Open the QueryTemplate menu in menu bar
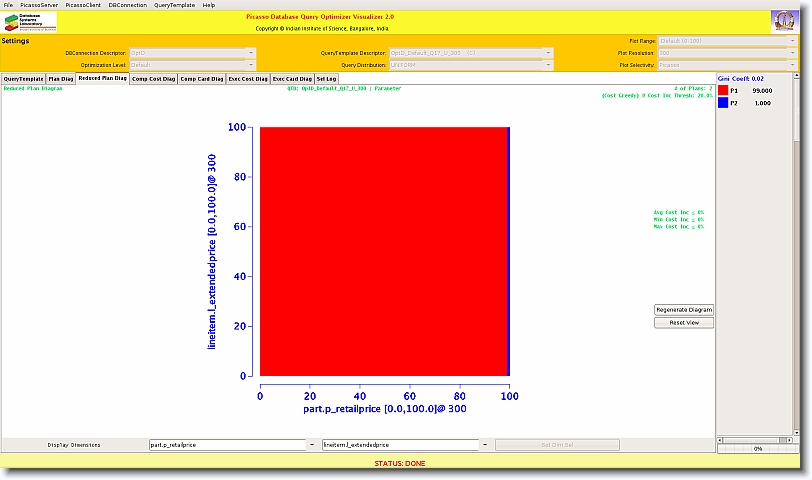 pyautogui.click(x=173, y=5)
